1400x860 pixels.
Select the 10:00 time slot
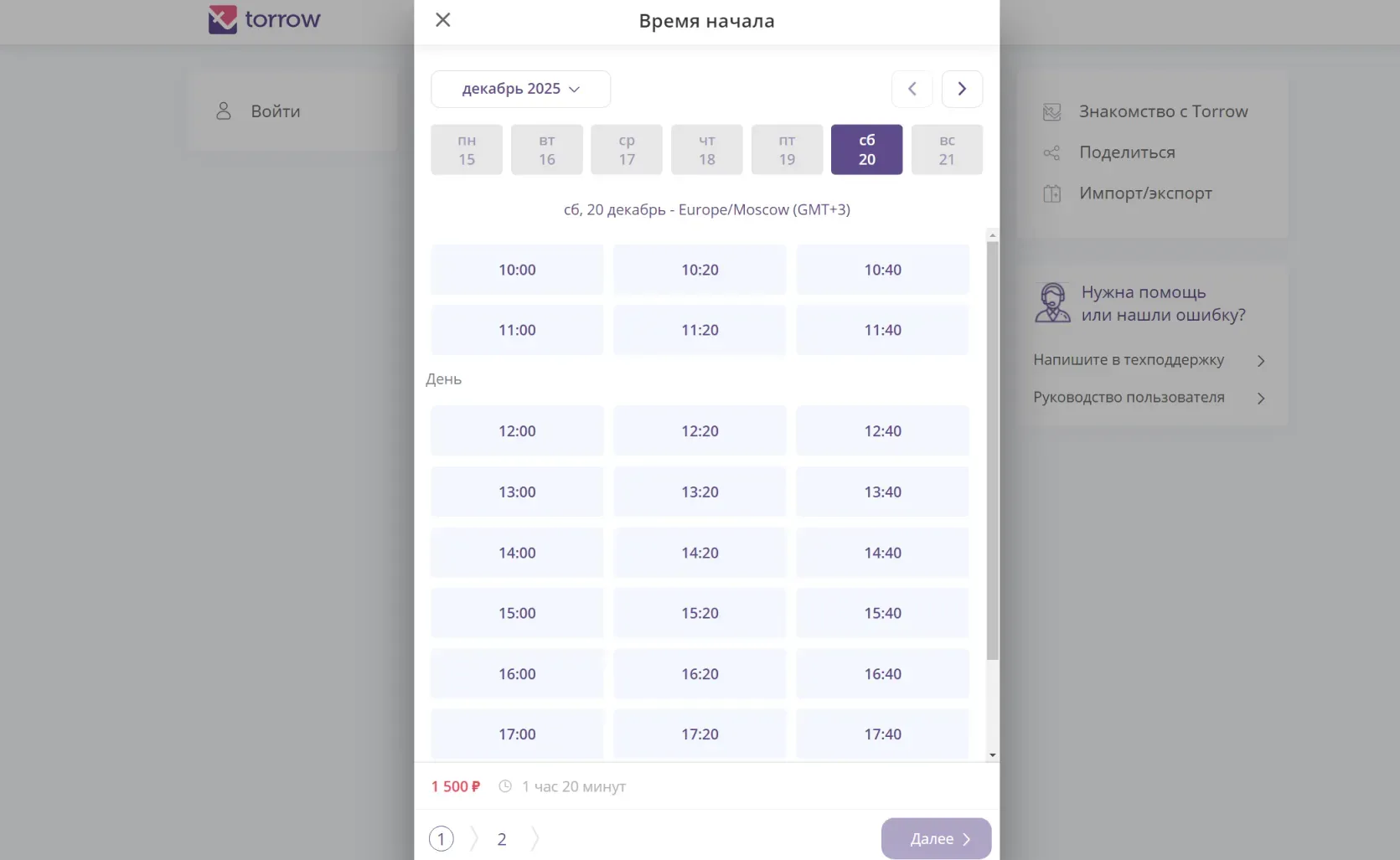[517, 270]
